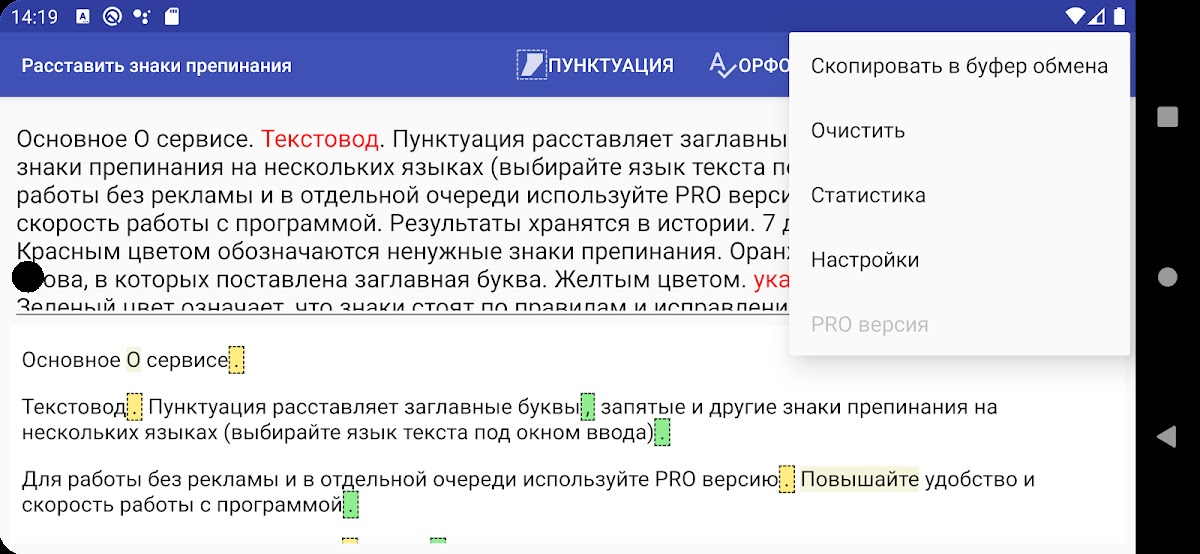Tap the highlighted word Повышайте
The height and width of the screenshot is (554, 1200).
(x=859, y=479)
